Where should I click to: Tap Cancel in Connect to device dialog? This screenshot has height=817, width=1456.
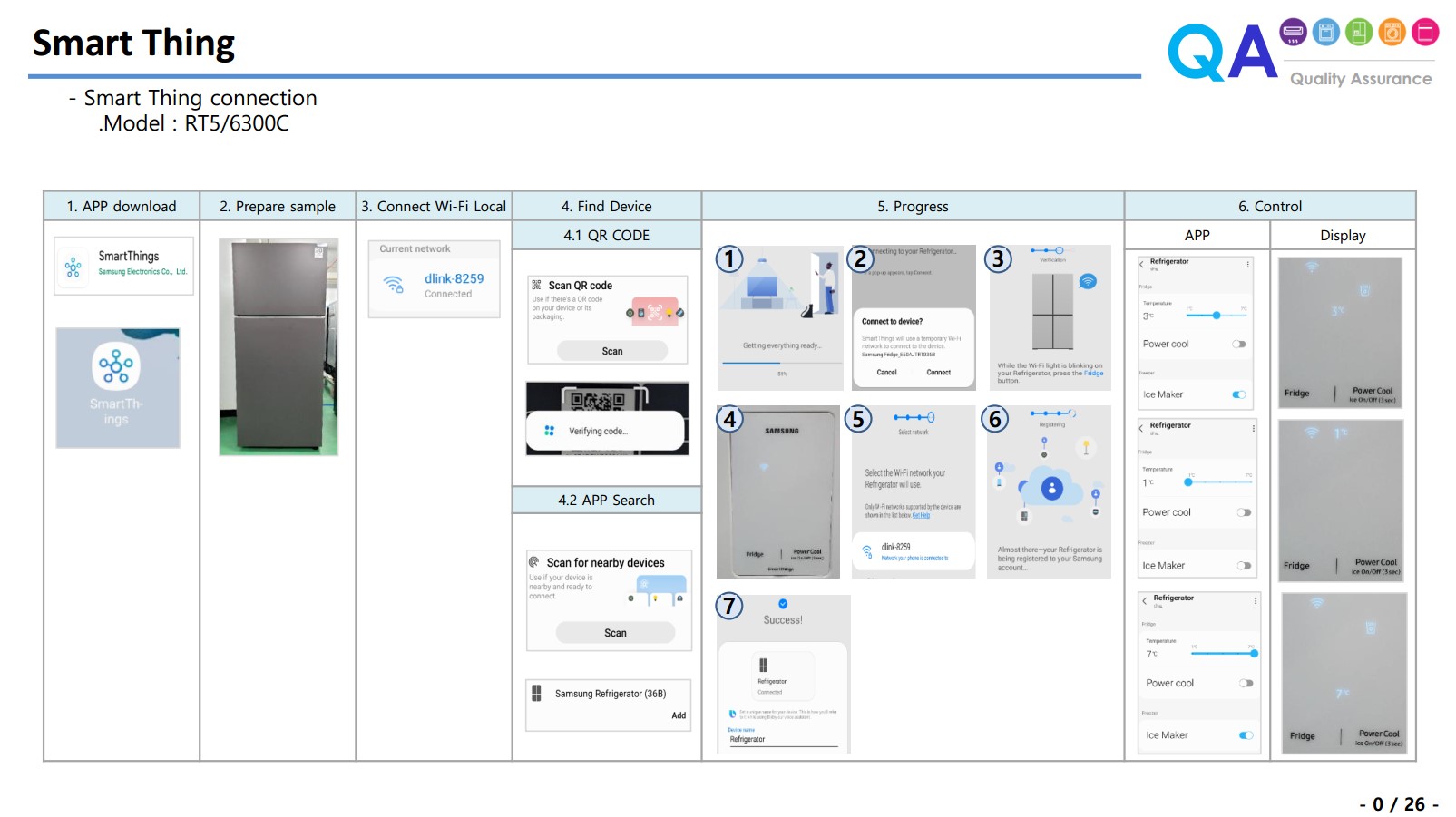(887, 373)
